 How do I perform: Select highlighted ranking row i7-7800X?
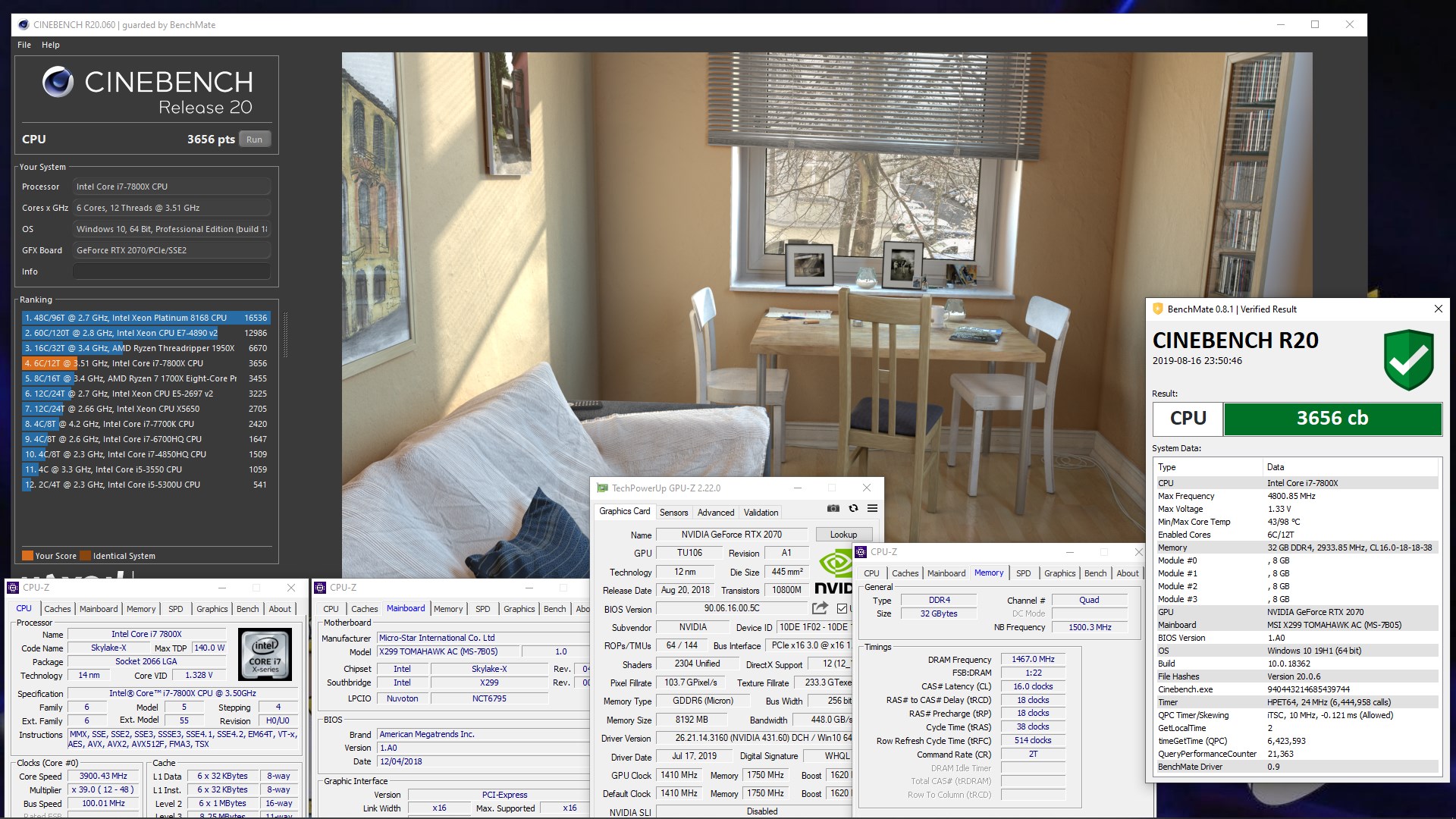click(x=145, y=363)
